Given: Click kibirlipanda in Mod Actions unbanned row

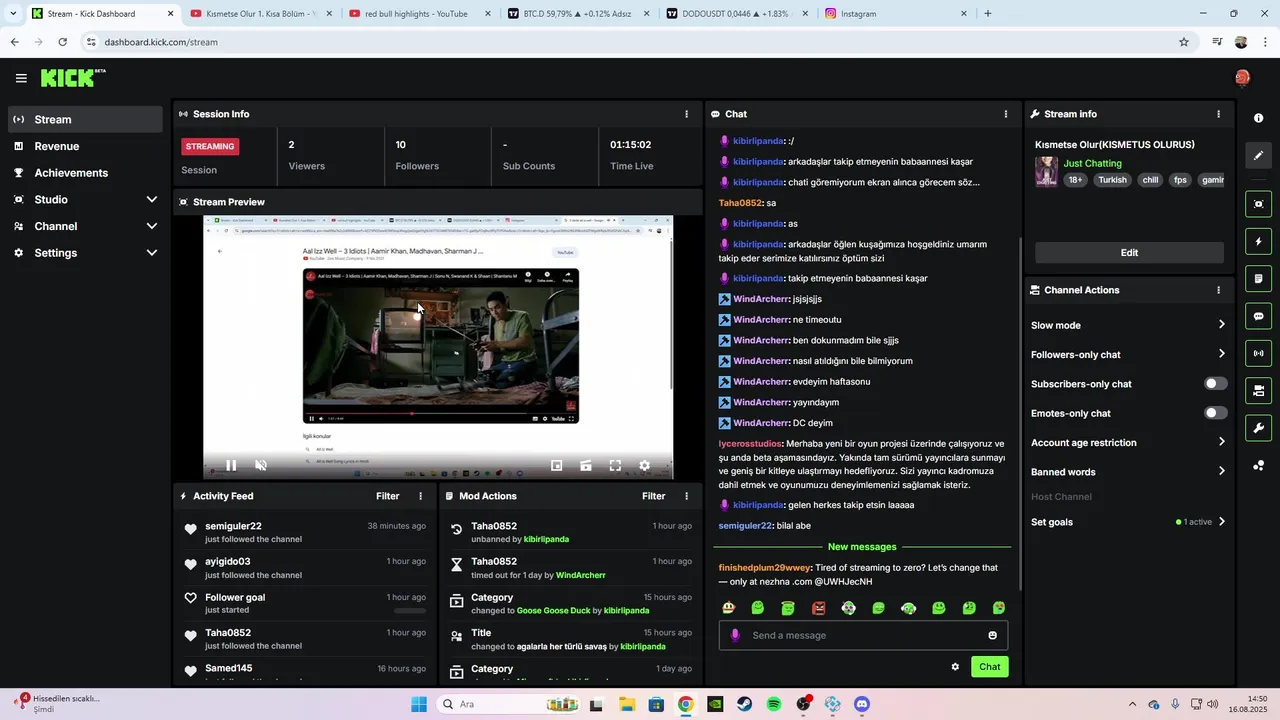Looking at the screenshot, I should tap(546, 539).
